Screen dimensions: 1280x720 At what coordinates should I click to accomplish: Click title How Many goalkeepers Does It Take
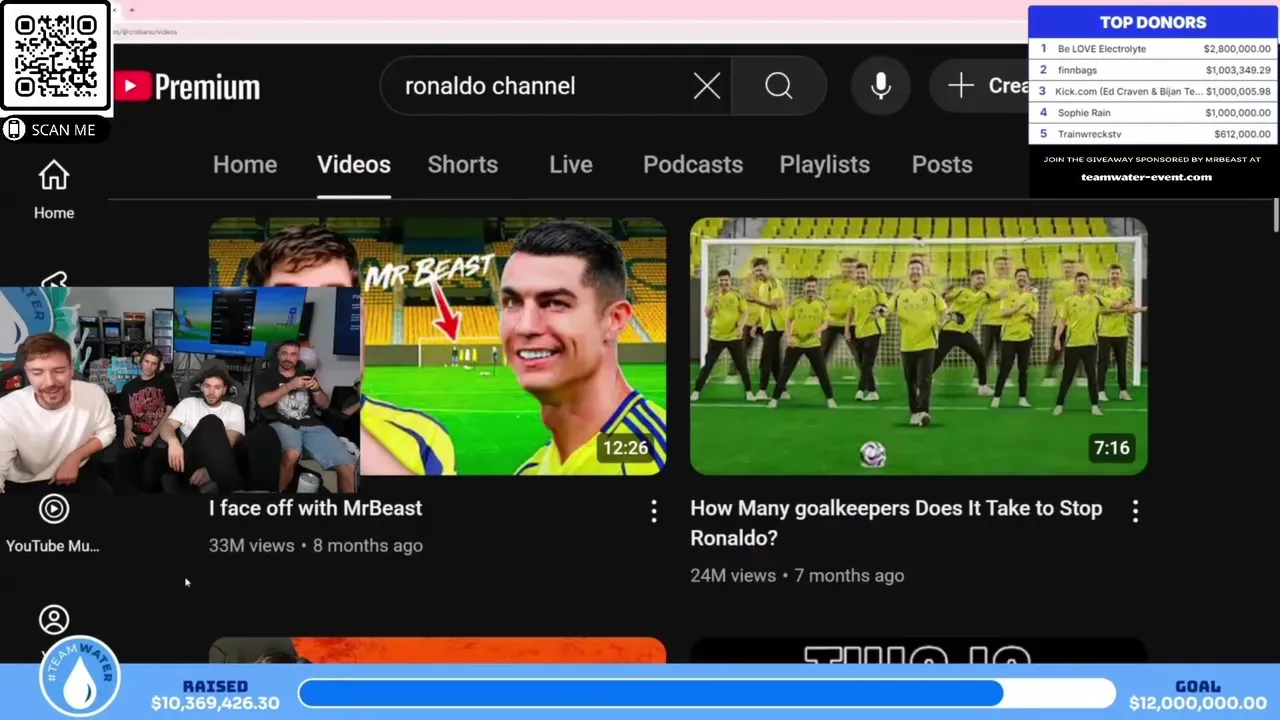tap(896, 523)
